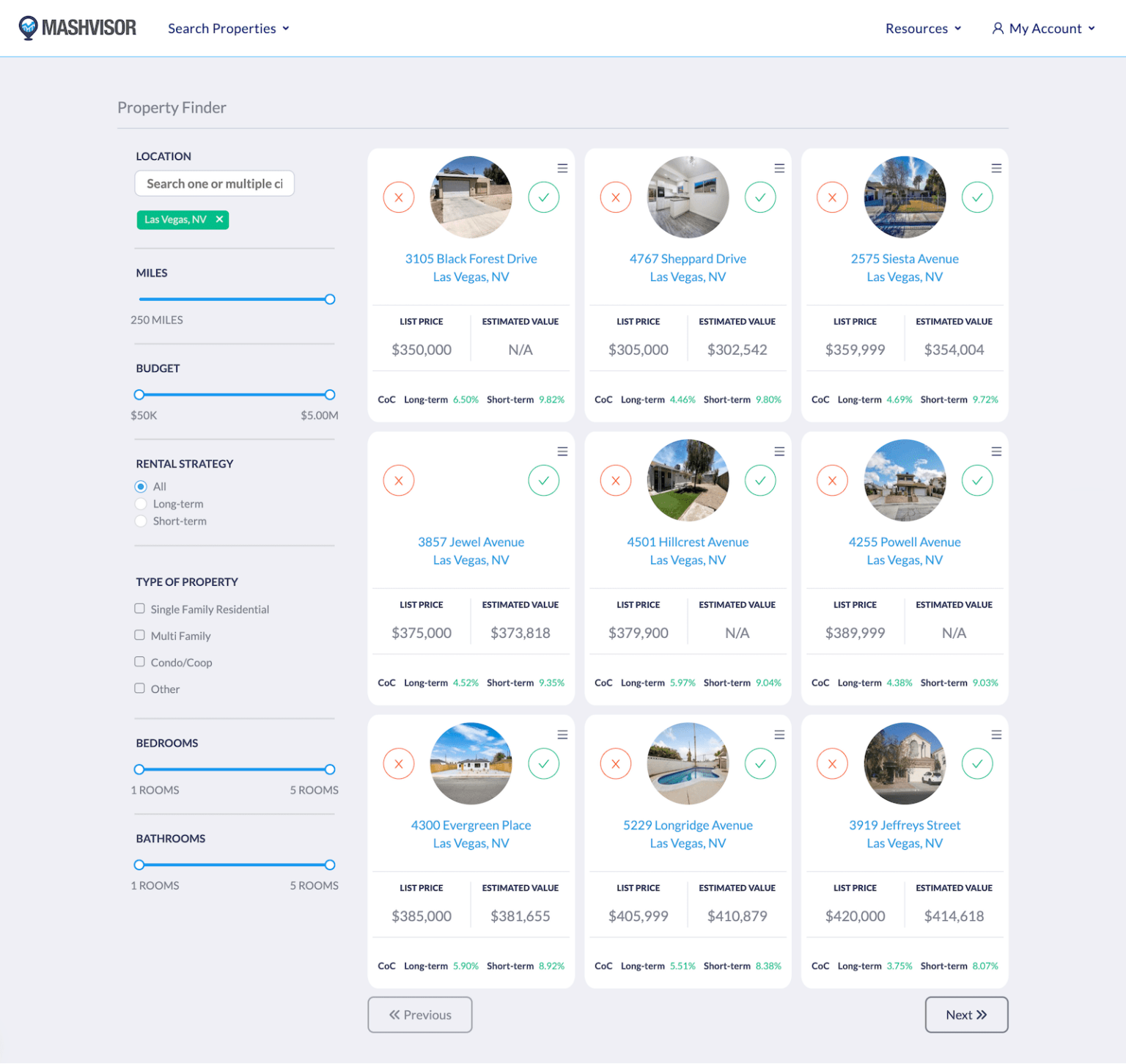The image size is (1126, 1064).
Task: Open the 4255 Powell Avenue property details
Action: pos(905,541)
